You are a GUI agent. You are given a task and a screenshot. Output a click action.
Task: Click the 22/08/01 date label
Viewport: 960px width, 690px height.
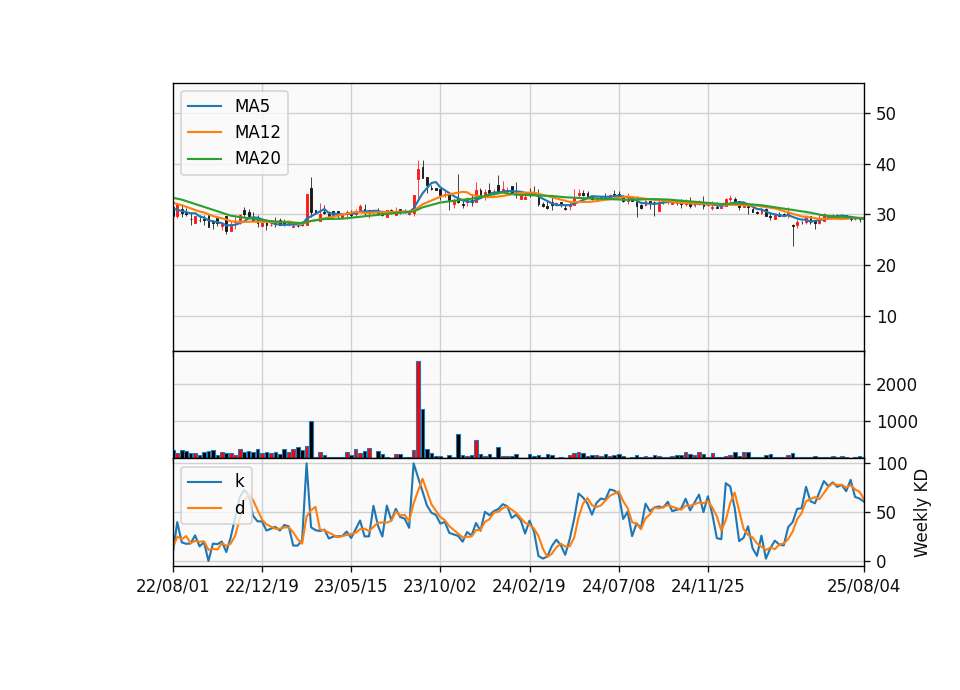[173, 586]
